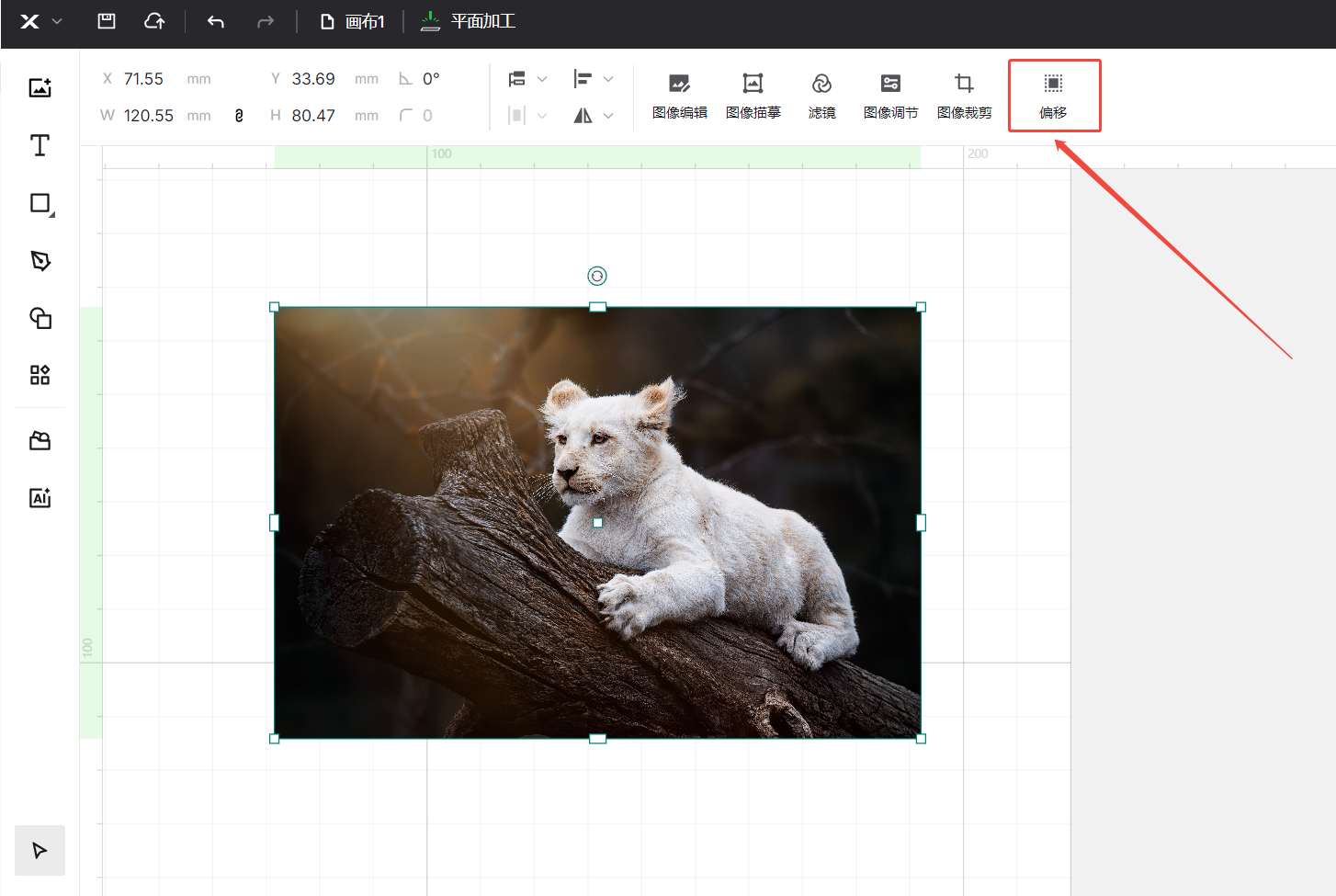Activate the selection cursor tool
The height and width of the screenshot is (896, 1336).
click(x=40, y=850)
